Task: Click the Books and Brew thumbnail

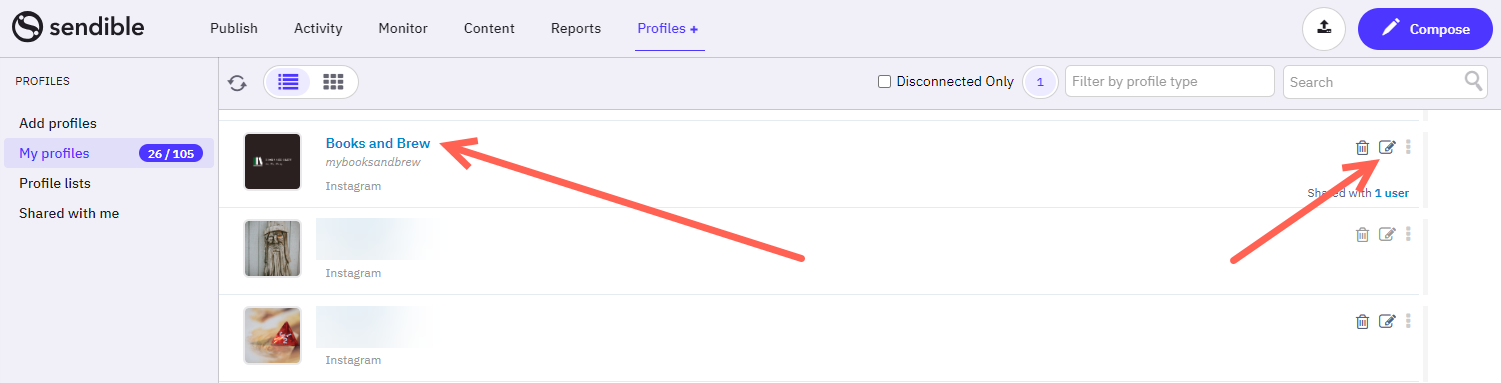Action: (273, 161)
